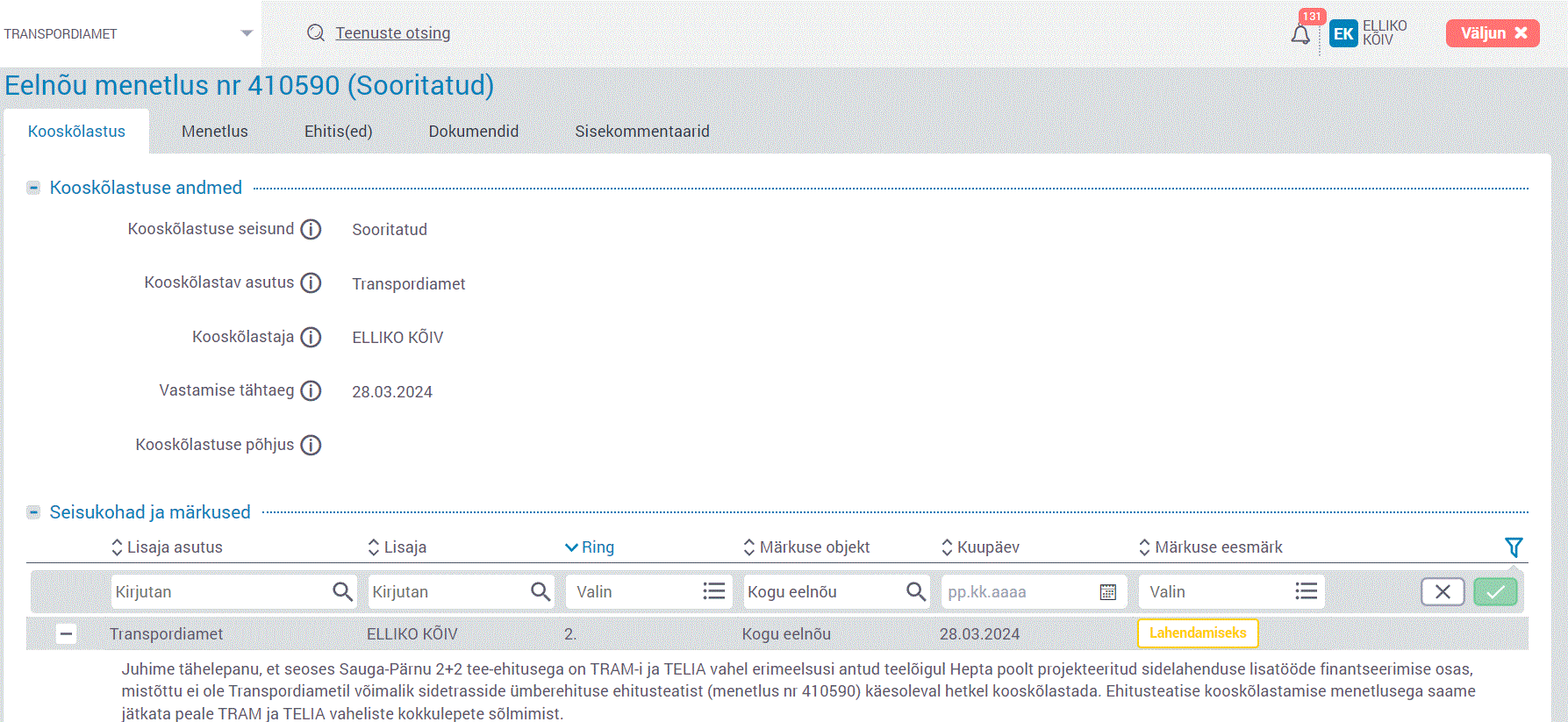Click search icon in Märkuse objekt filter
Image resolution: width=1568 pixels, height=722 pixels.
(915, 591)
